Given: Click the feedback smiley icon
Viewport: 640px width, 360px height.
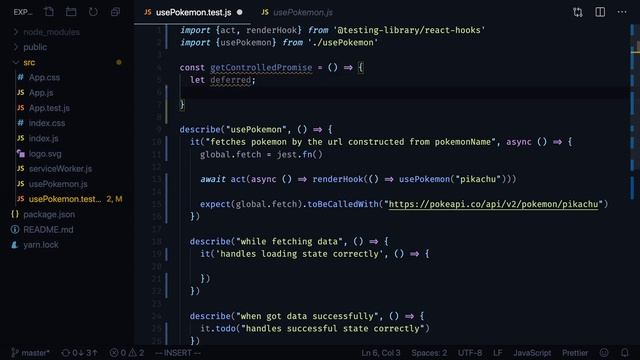Looking at the screenshot, I should [604, 352].
